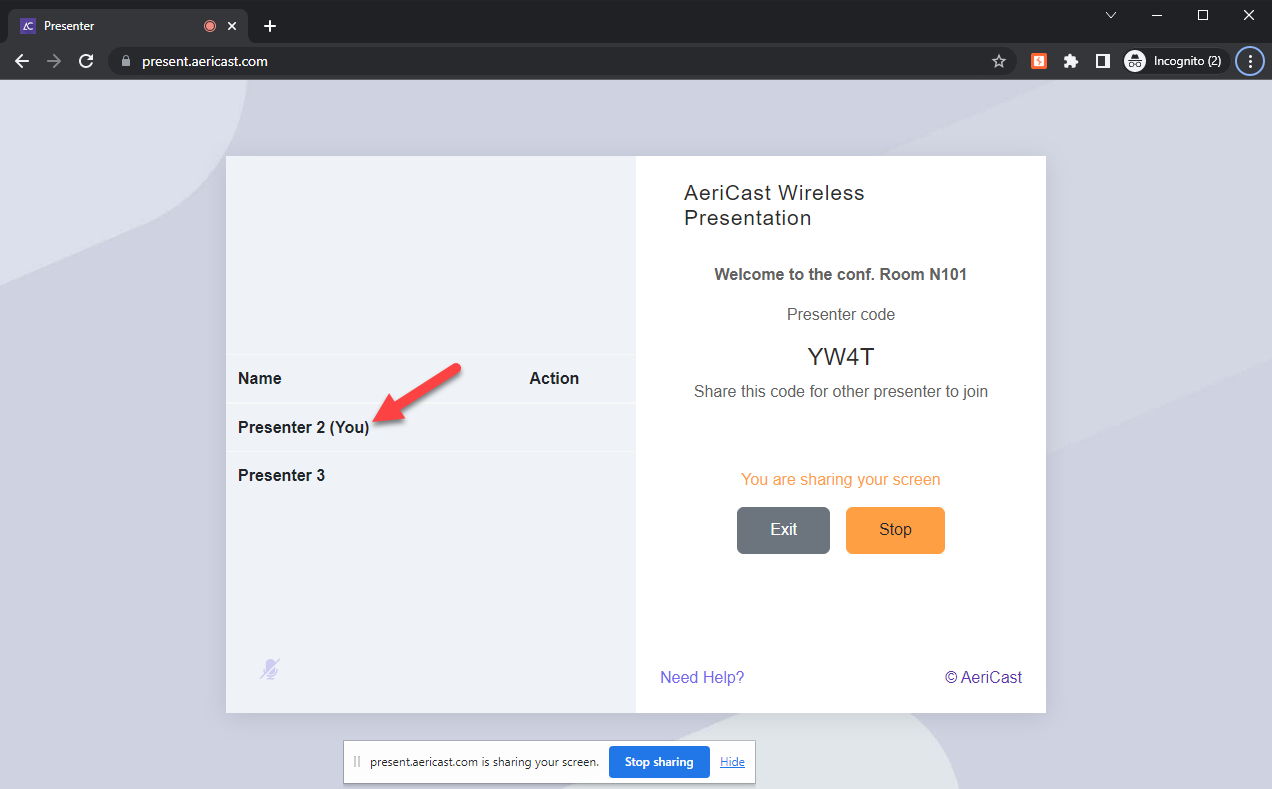Open the browser side panel icon
This screenshot has height=789, width=1272.
[x=1102, y=61]
